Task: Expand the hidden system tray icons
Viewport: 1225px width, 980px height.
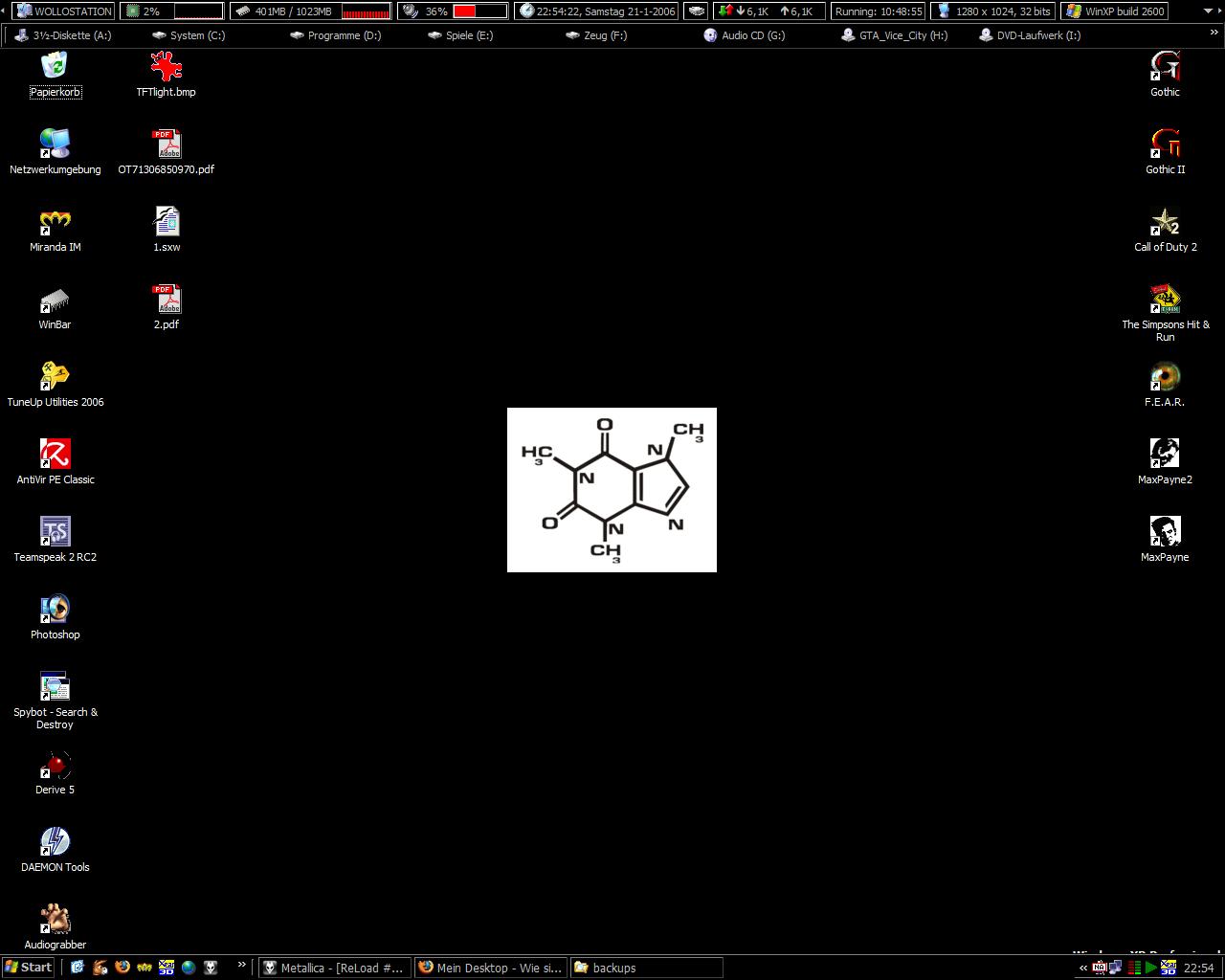Action: click(x=1083, y=968)
